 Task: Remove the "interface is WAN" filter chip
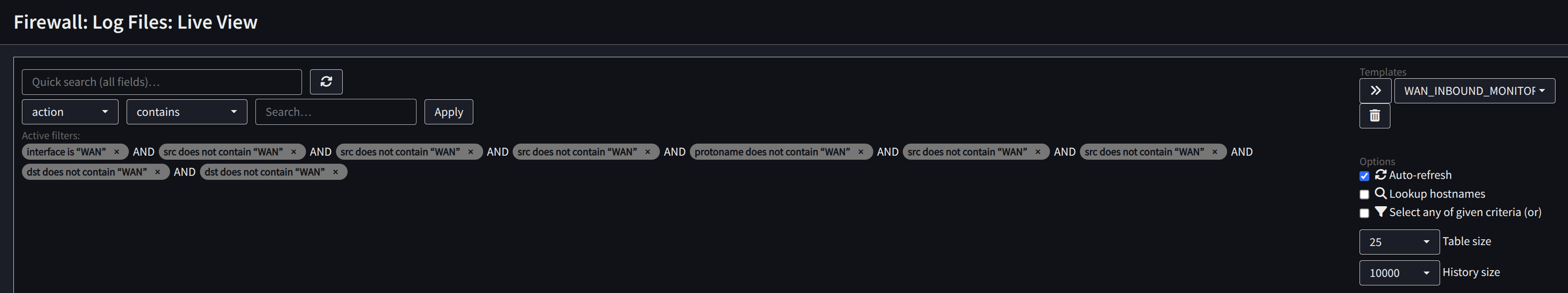point(116,152)
